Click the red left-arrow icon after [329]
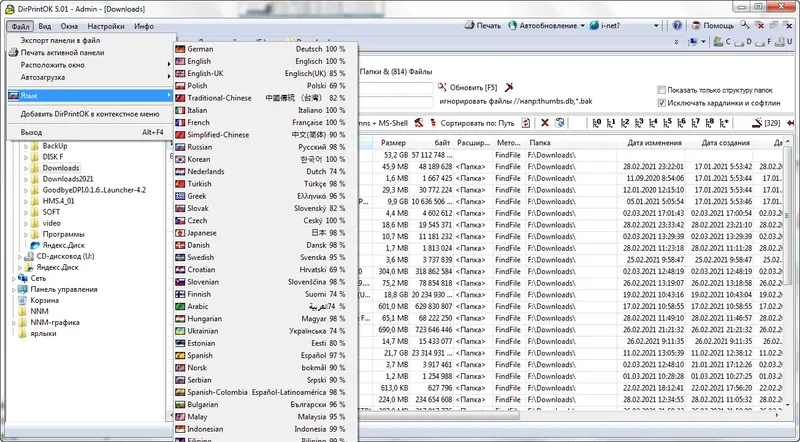The height and width of the screenshot is (442, 800). [790, 123]
